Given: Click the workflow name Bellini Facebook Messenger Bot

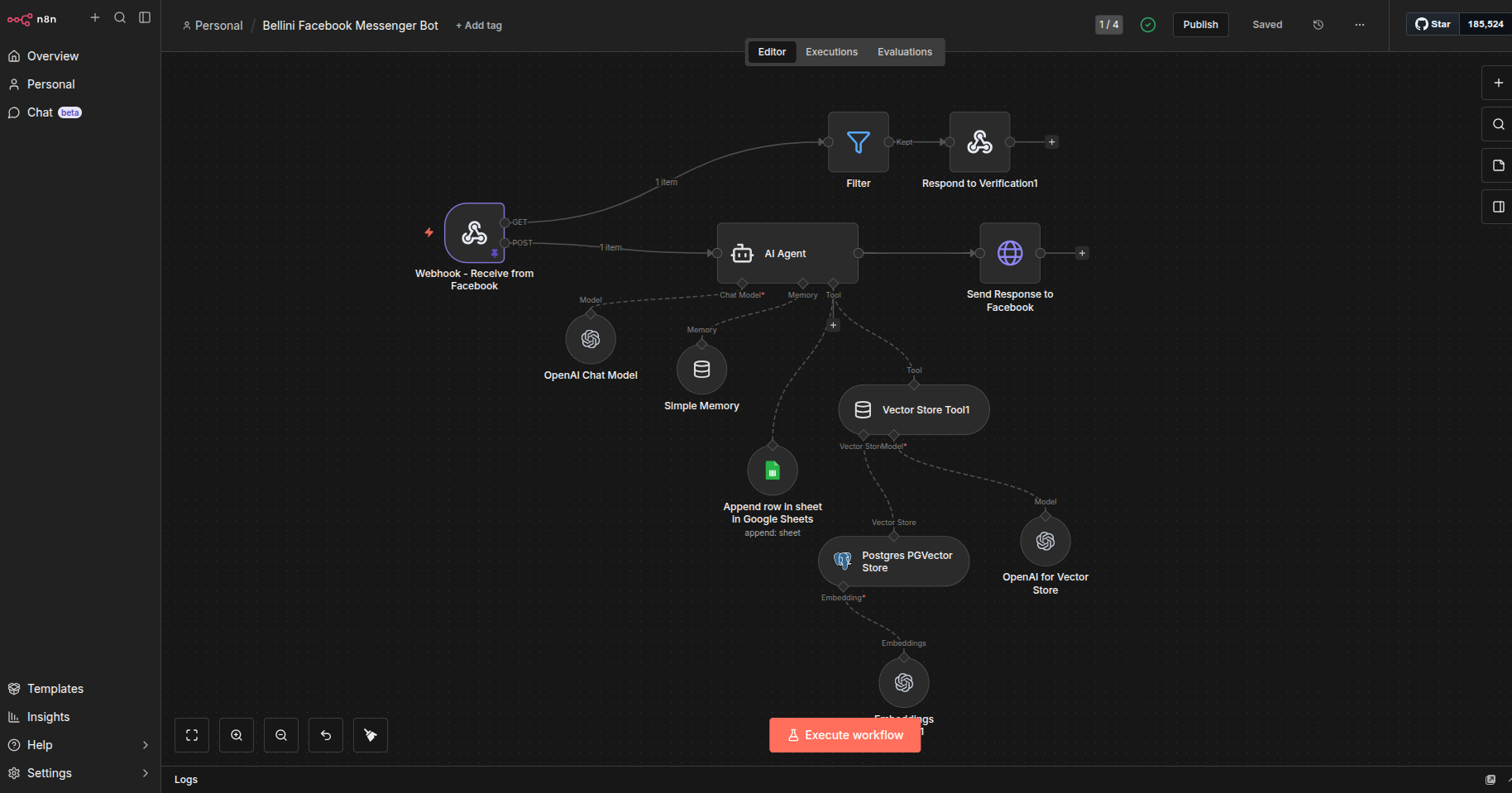Looking at the screenshot, I should click(350, 26).
